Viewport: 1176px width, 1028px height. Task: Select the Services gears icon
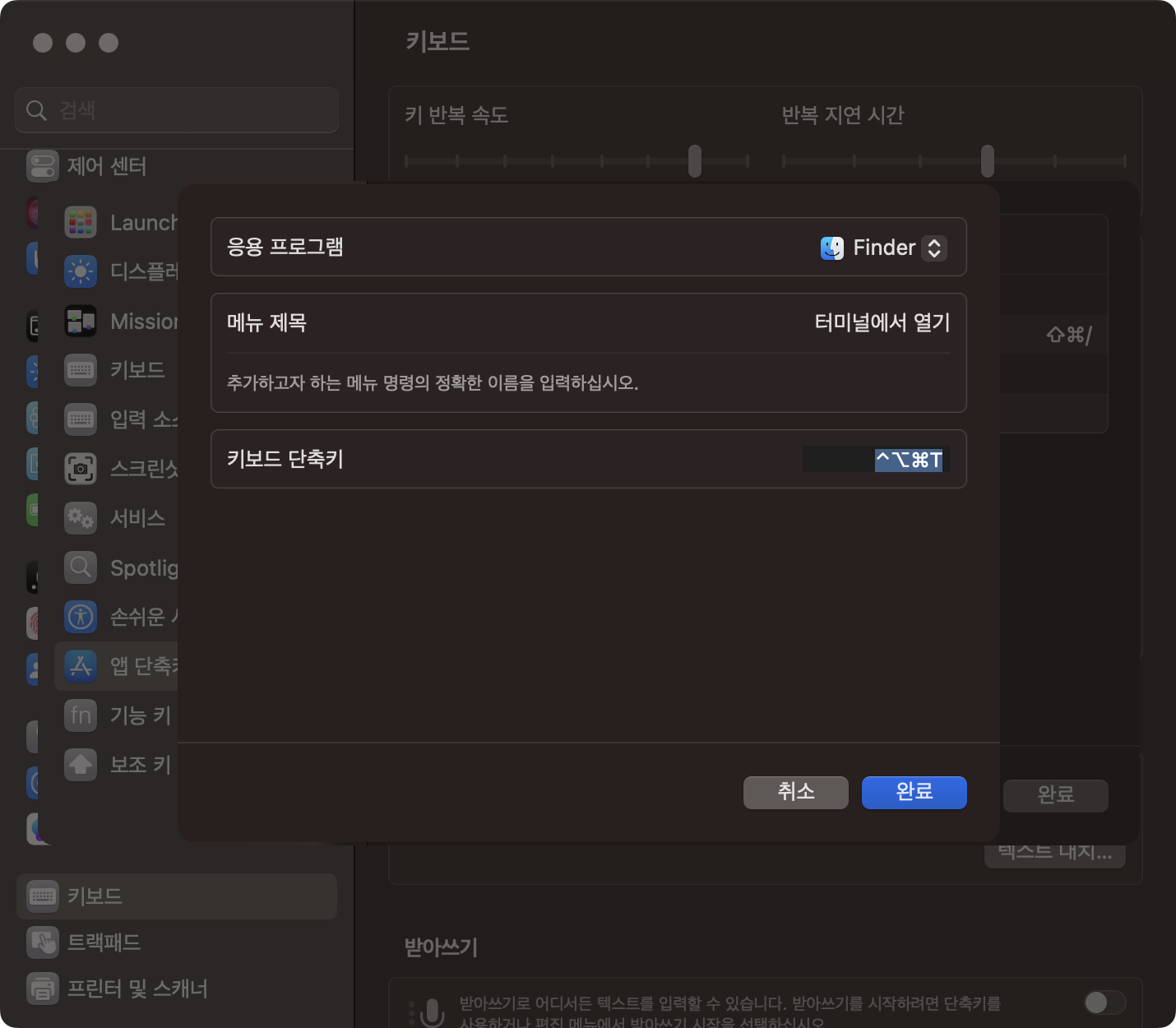click(x=81, y=518)
